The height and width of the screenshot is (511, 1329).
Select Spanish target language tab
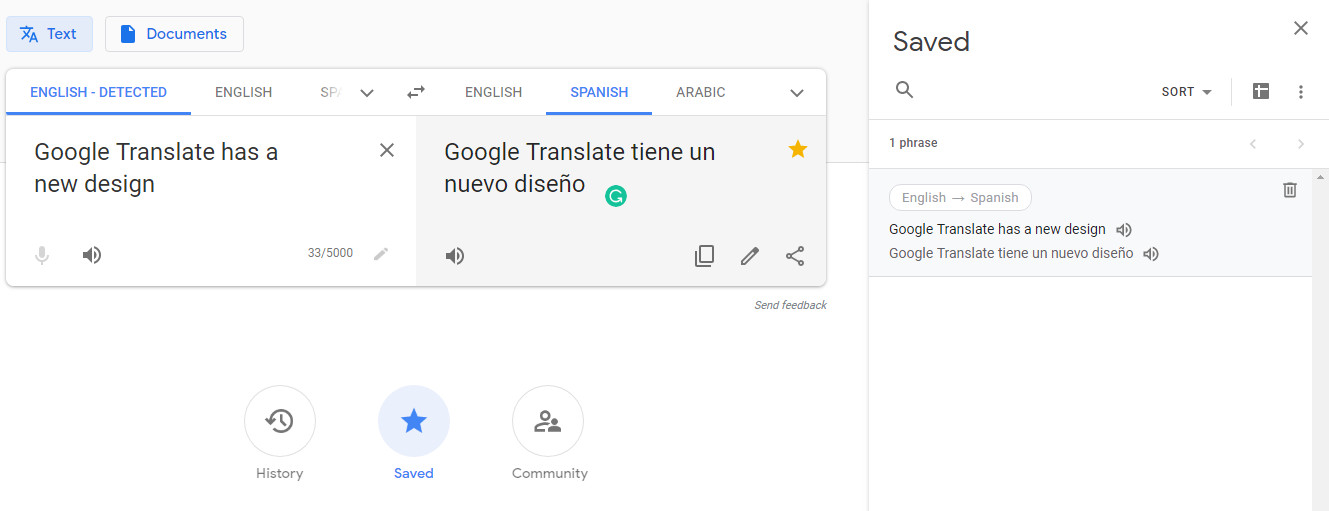(x=599, y=92)
